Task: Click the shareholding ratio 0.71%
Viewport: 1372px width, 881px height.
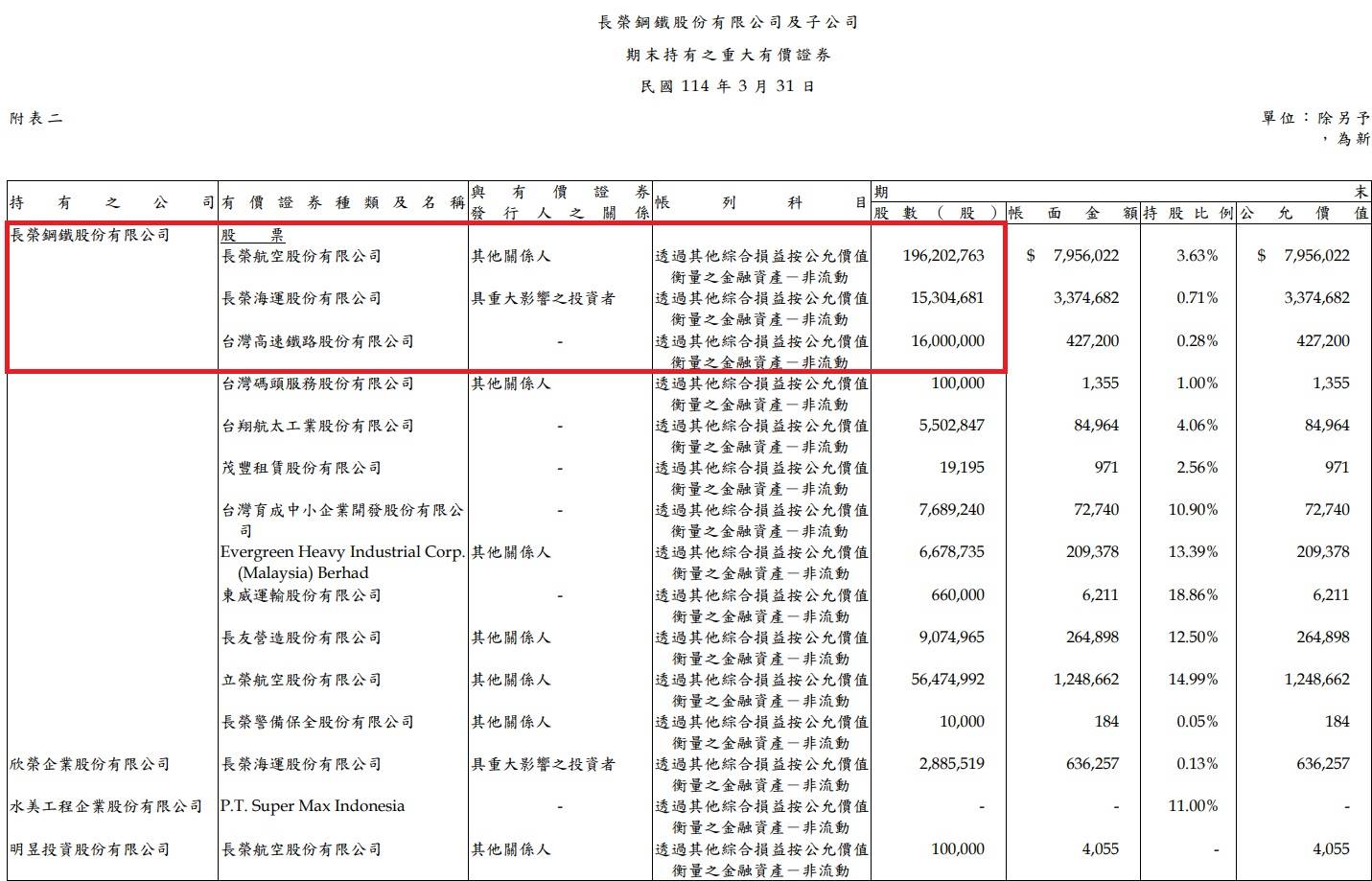Action: click(1198, 298)
